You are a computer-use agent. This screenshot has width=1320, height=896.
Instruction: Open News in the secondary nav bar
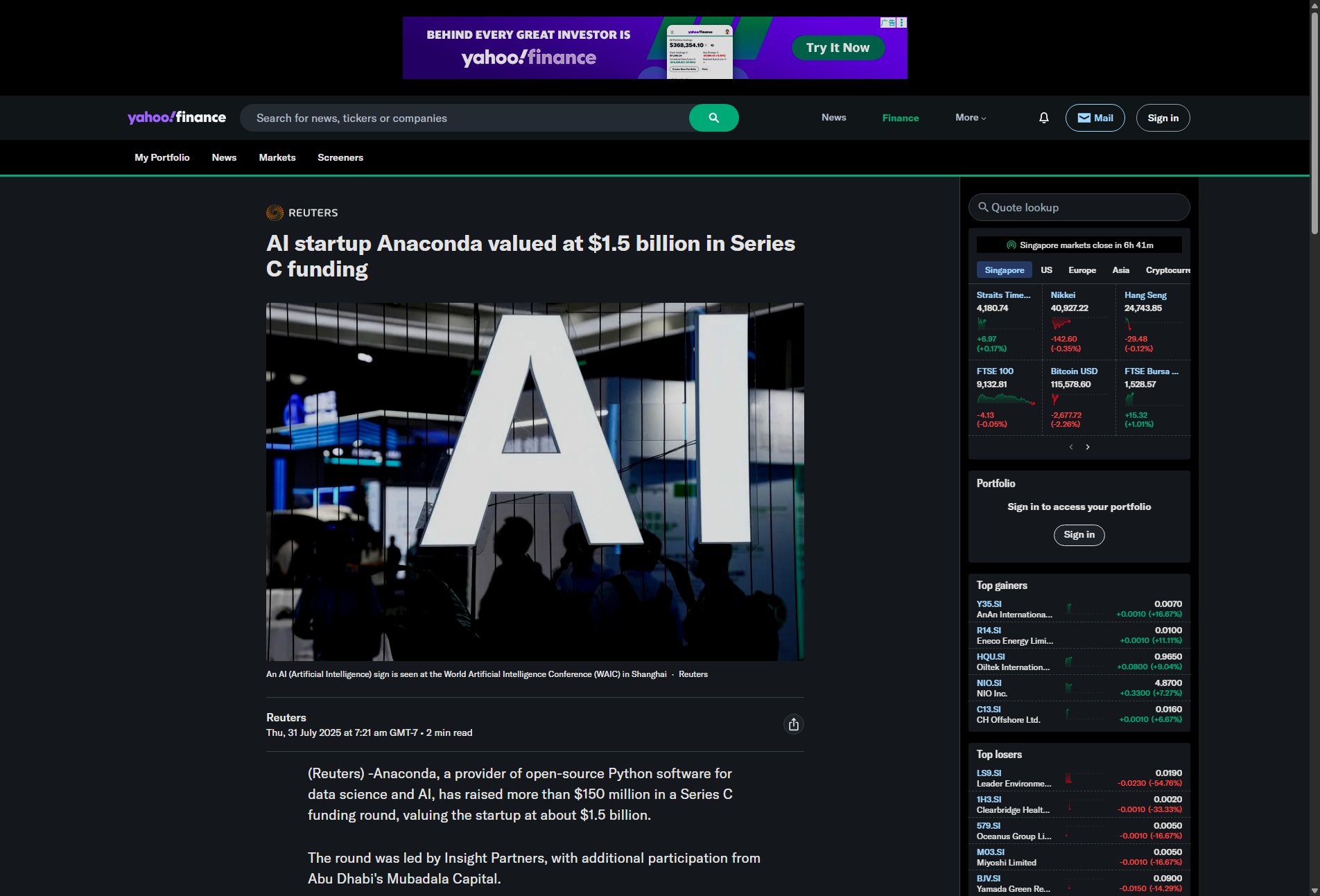coord(224,157)
